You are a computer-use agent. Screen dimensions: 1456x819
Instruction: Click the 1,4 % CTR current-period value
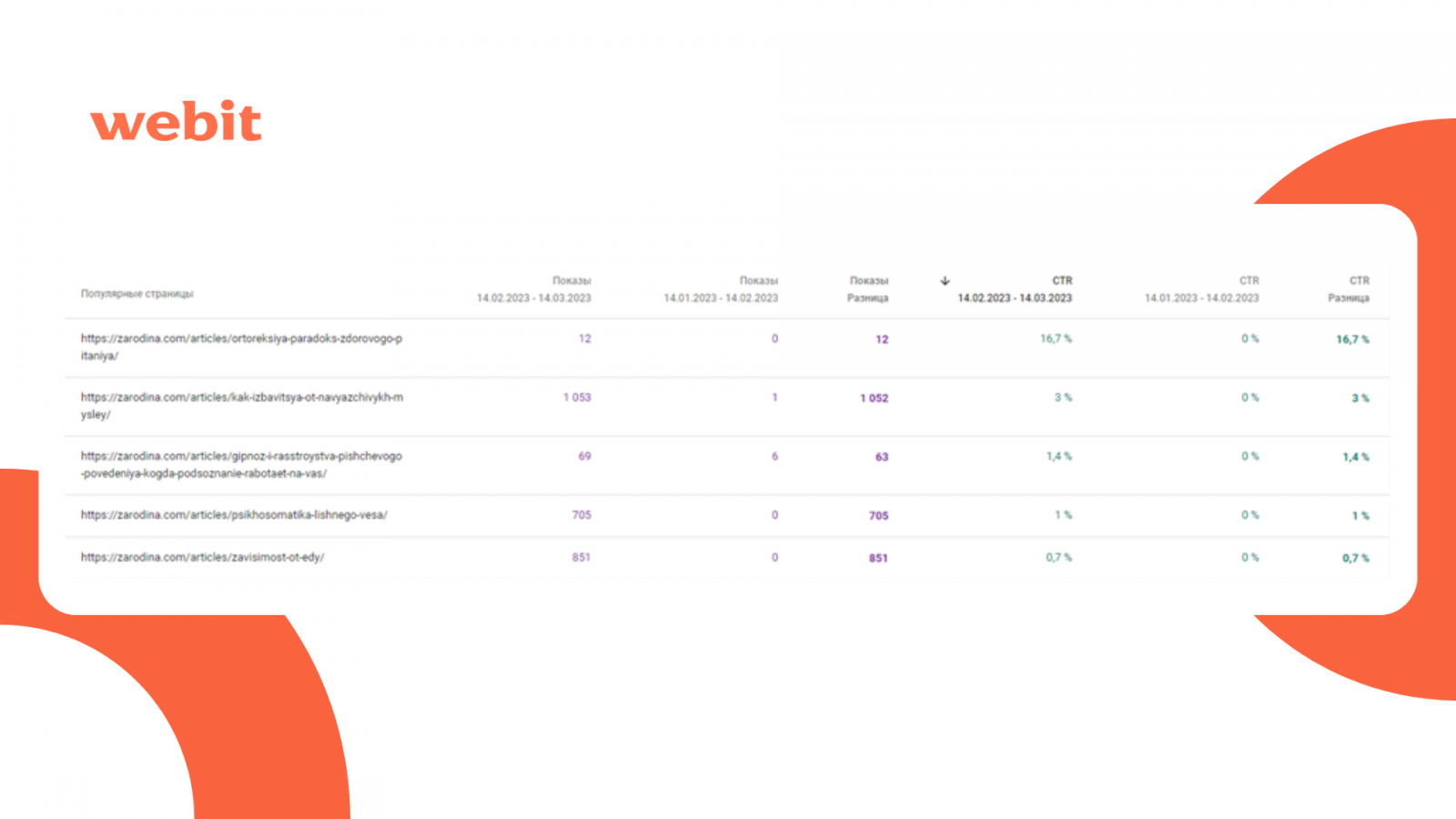(x=1058, y=457)
